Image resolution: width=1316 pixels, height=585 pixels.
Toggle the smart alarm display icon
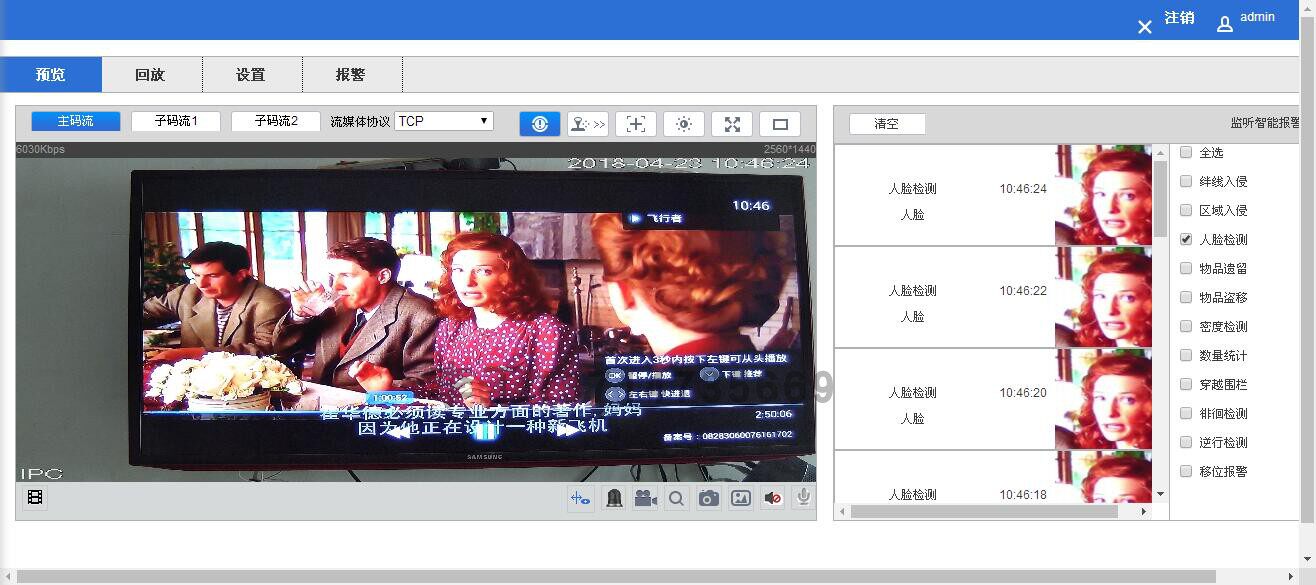click(540, 124)
